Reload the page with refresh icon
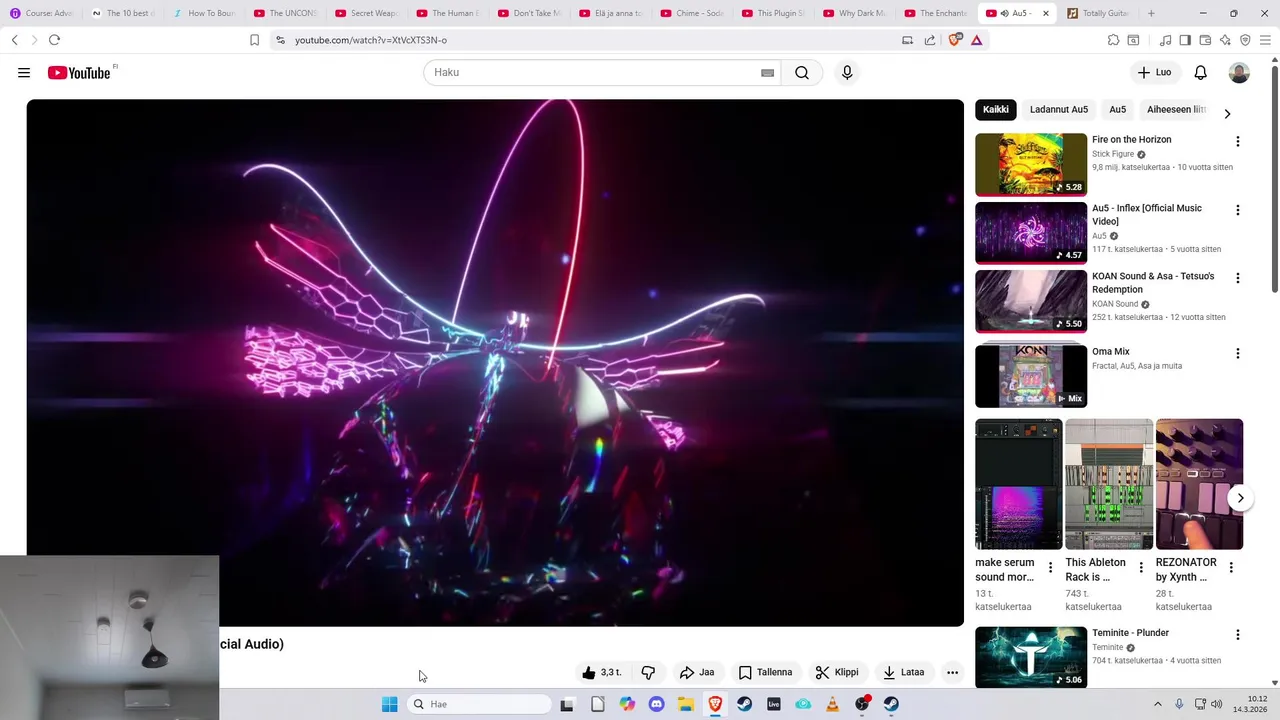The width and height of the screenshot is (1280, 720). [54, 40]
